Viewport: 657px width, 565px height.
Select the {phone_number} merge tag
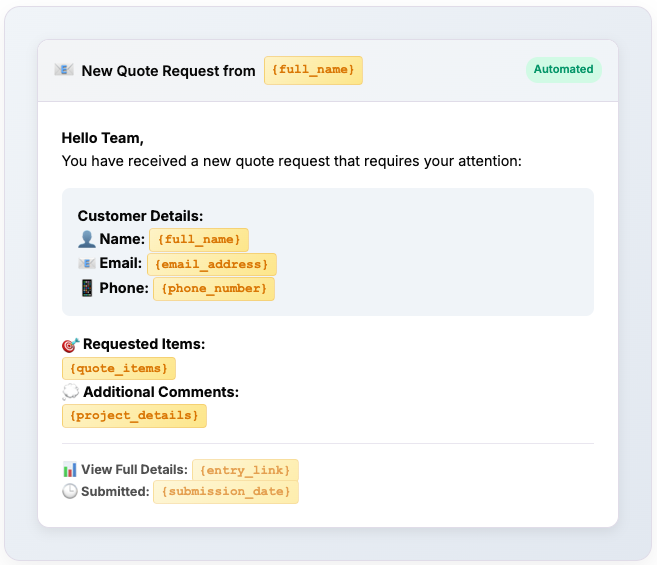[x=214, y=289]
